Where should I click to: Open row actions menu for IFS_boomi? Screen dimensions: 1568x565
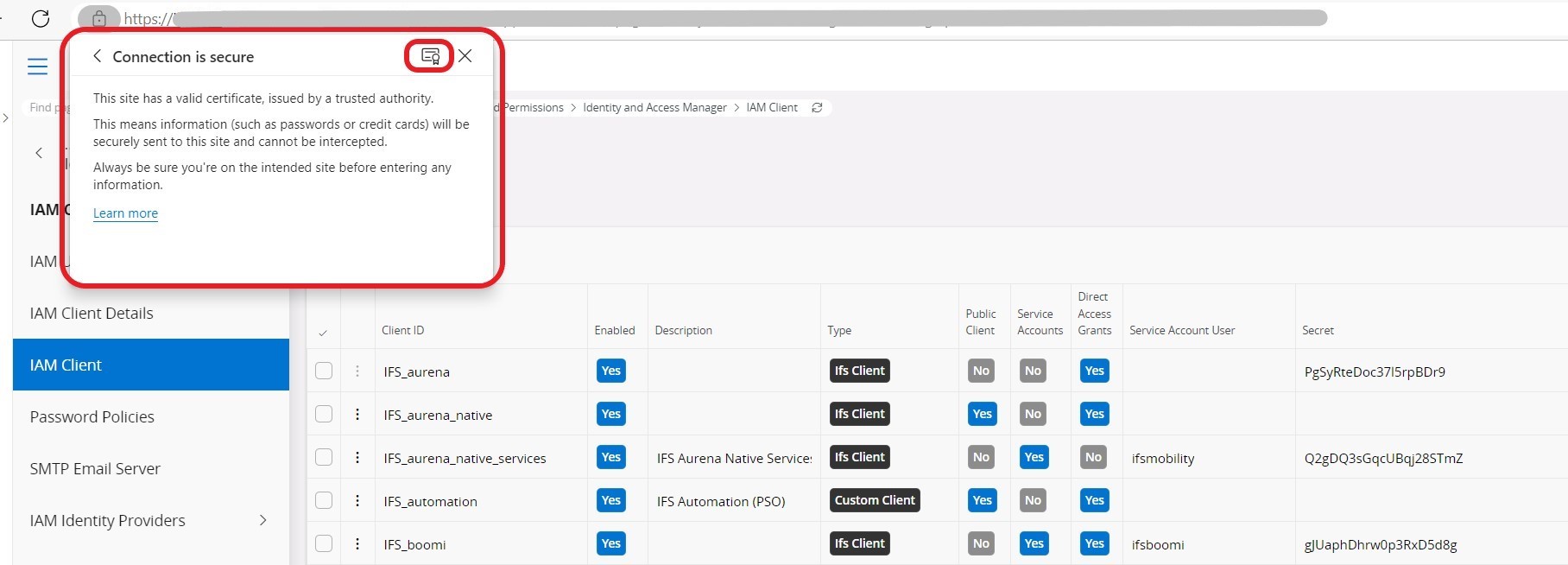click(x=357, y=544)
